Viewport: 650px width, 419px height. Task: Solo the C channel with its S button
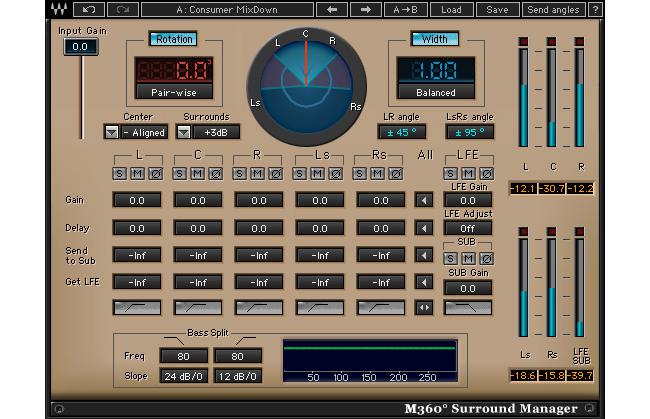tap(178, 174)
